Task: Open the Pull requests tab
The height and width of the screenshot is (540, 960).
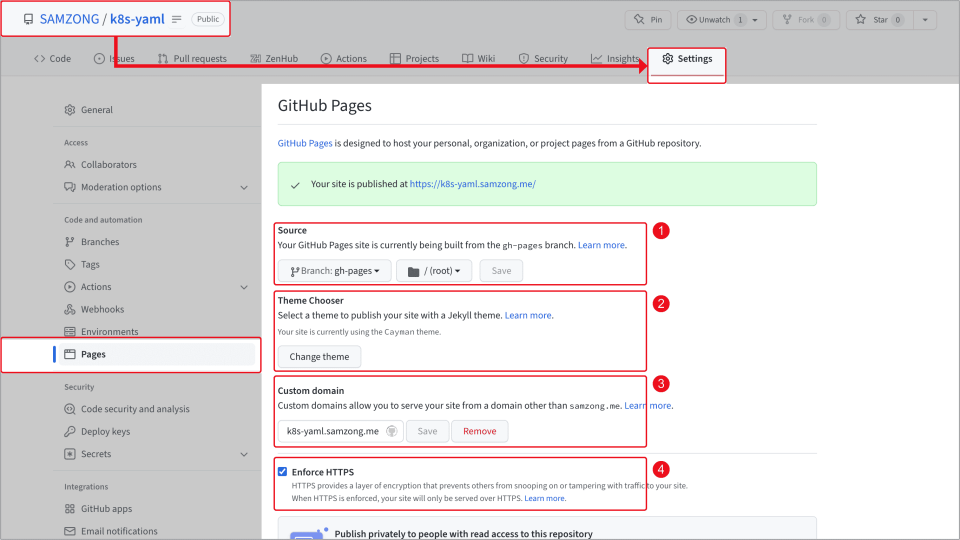Action: pyautogui.click(x=192, y=59)
